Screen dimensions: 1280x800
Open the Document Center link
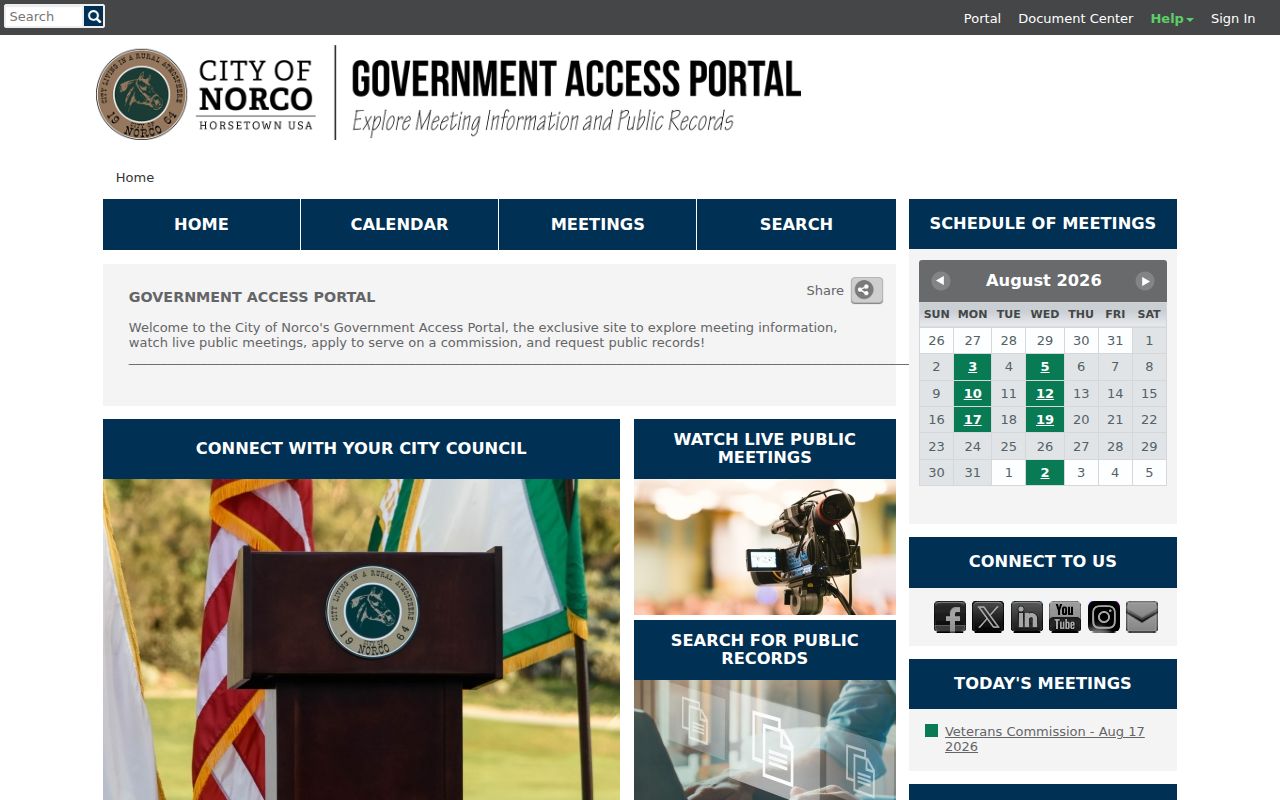pyautogui.click(x=1076, y=18)
